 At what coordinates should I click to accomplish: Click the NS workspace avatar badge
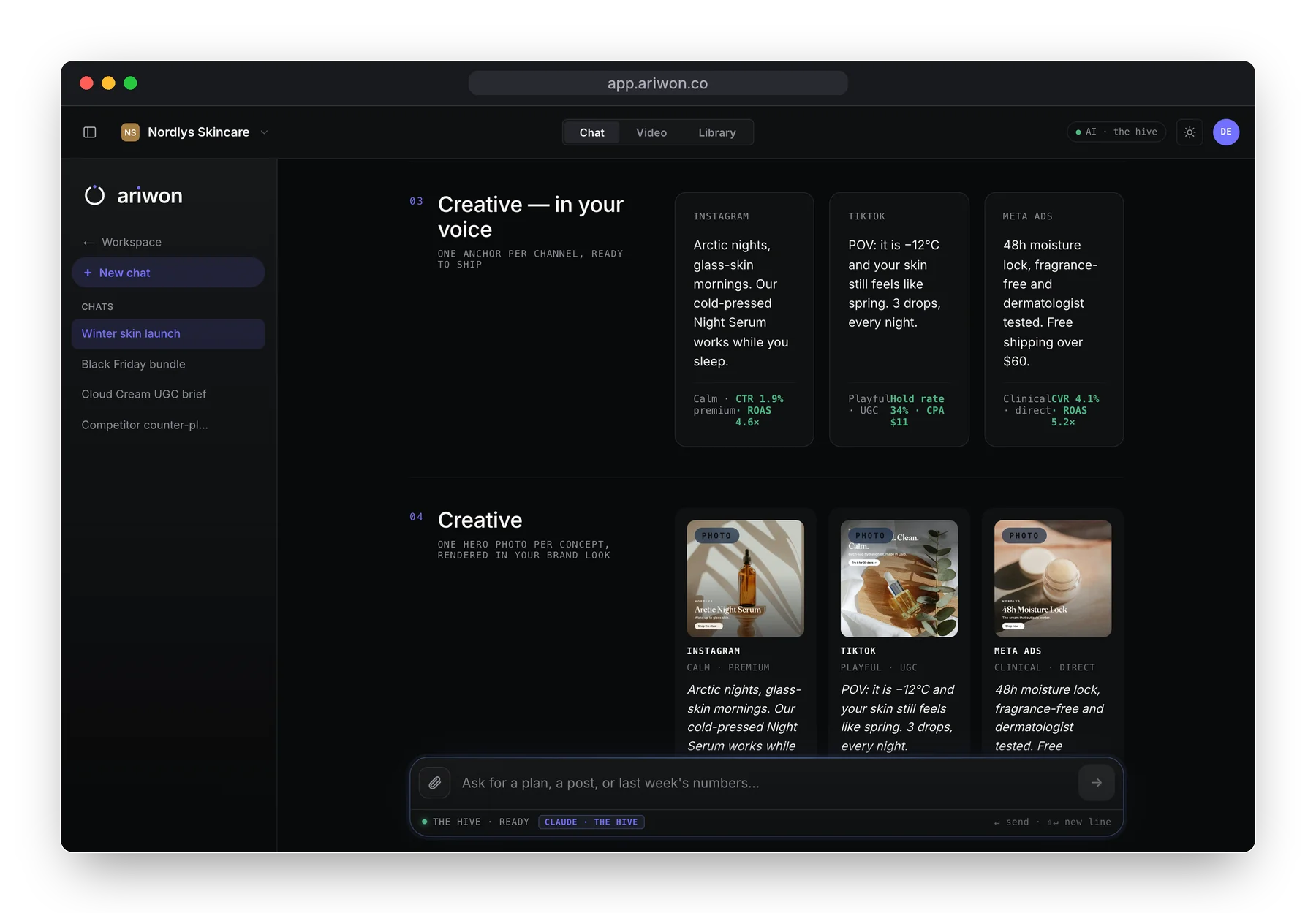(130, 132)
